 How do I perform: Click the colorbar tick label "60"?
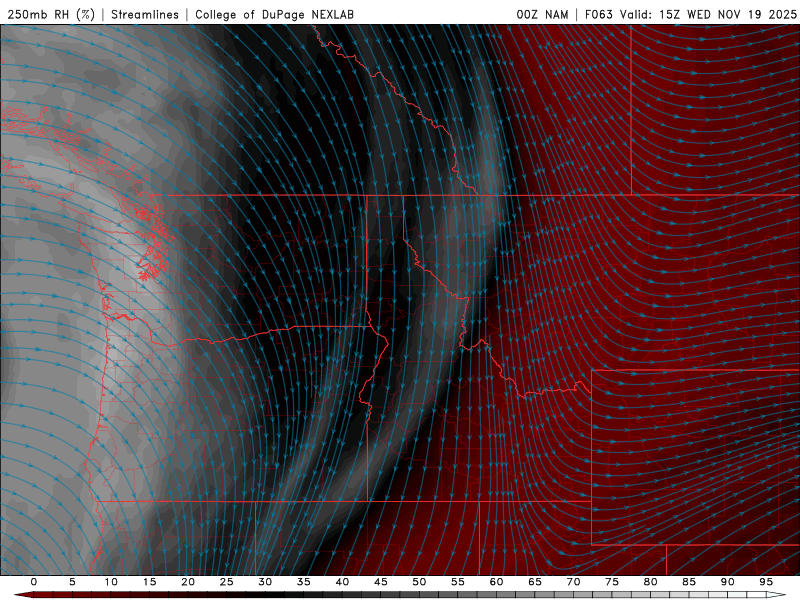click(x=496, y=582)
